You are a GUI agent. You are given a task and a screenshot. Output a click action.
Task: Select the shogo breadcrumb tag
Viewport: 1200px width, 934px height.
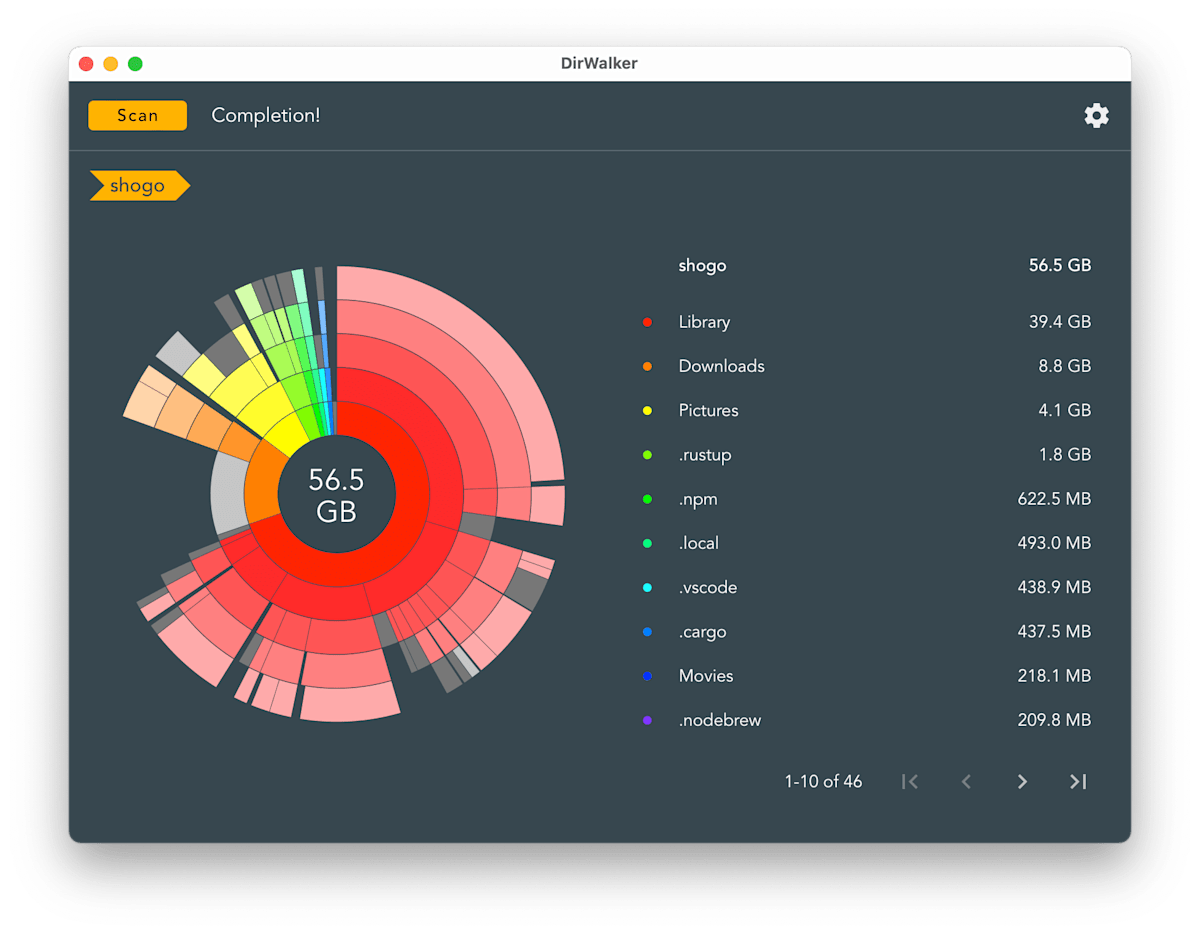139,186
